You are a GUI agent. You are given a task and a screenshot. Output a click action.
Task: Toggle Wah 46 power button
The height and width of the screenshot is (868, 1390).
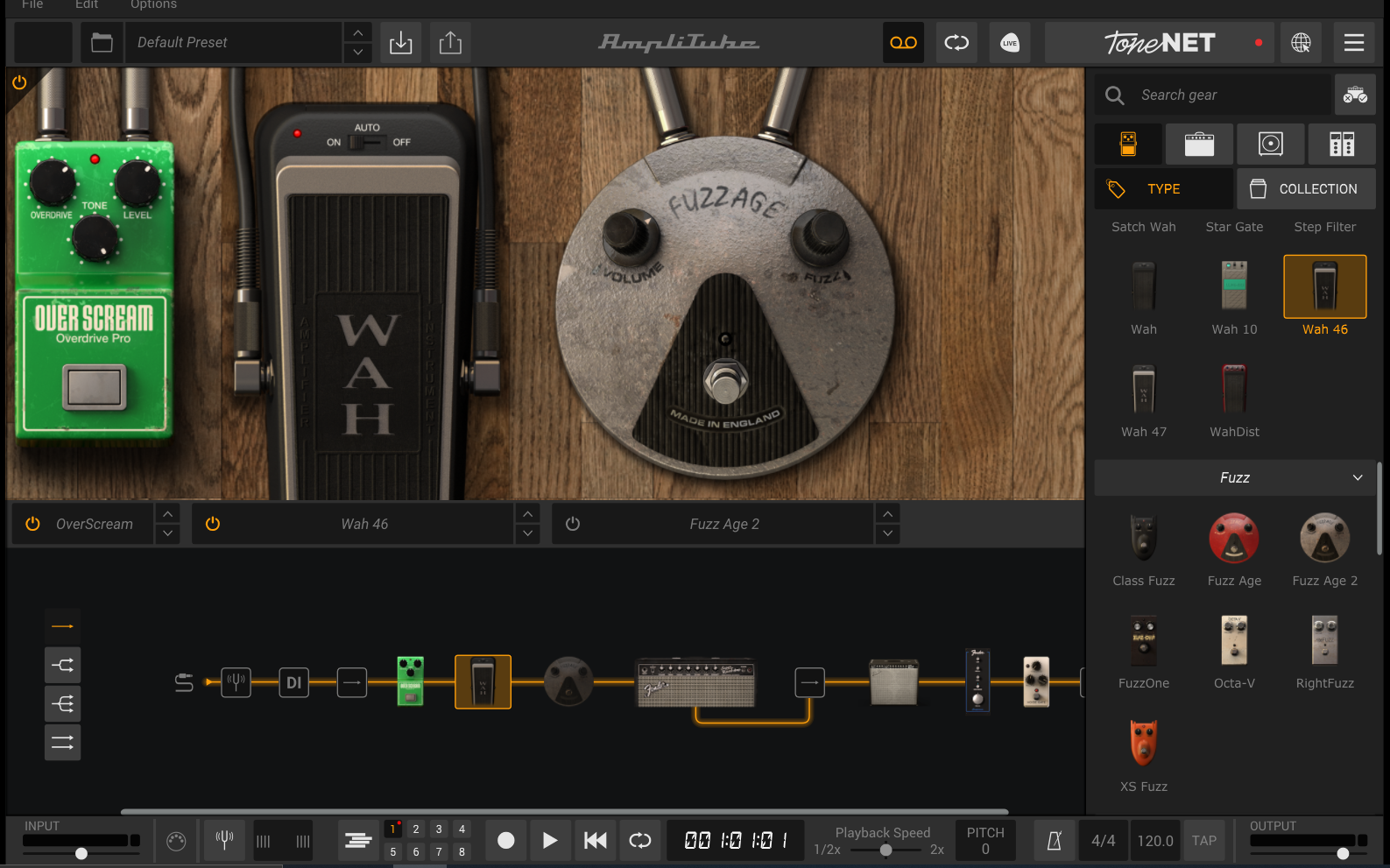pos(212,524)
